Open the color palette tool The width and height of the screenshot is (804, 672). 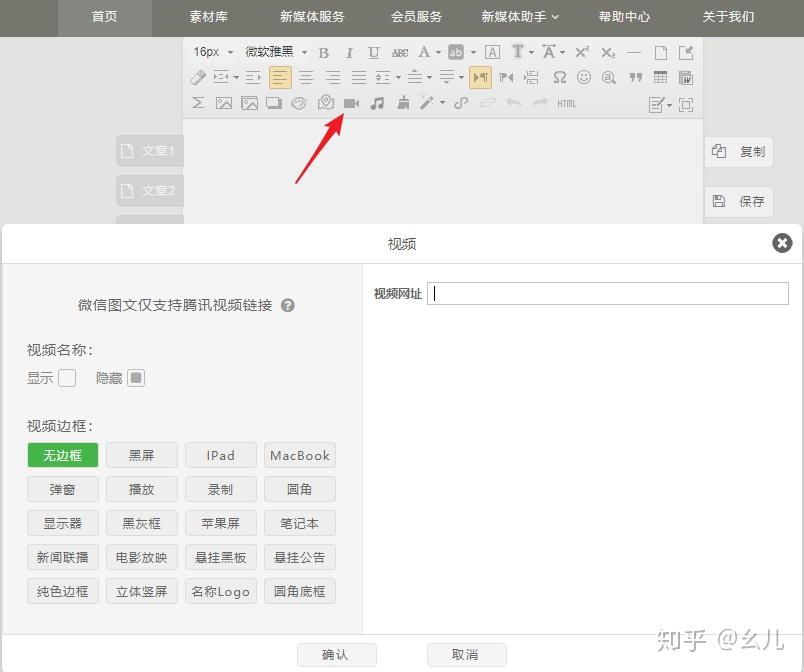[x=299, y=104]
